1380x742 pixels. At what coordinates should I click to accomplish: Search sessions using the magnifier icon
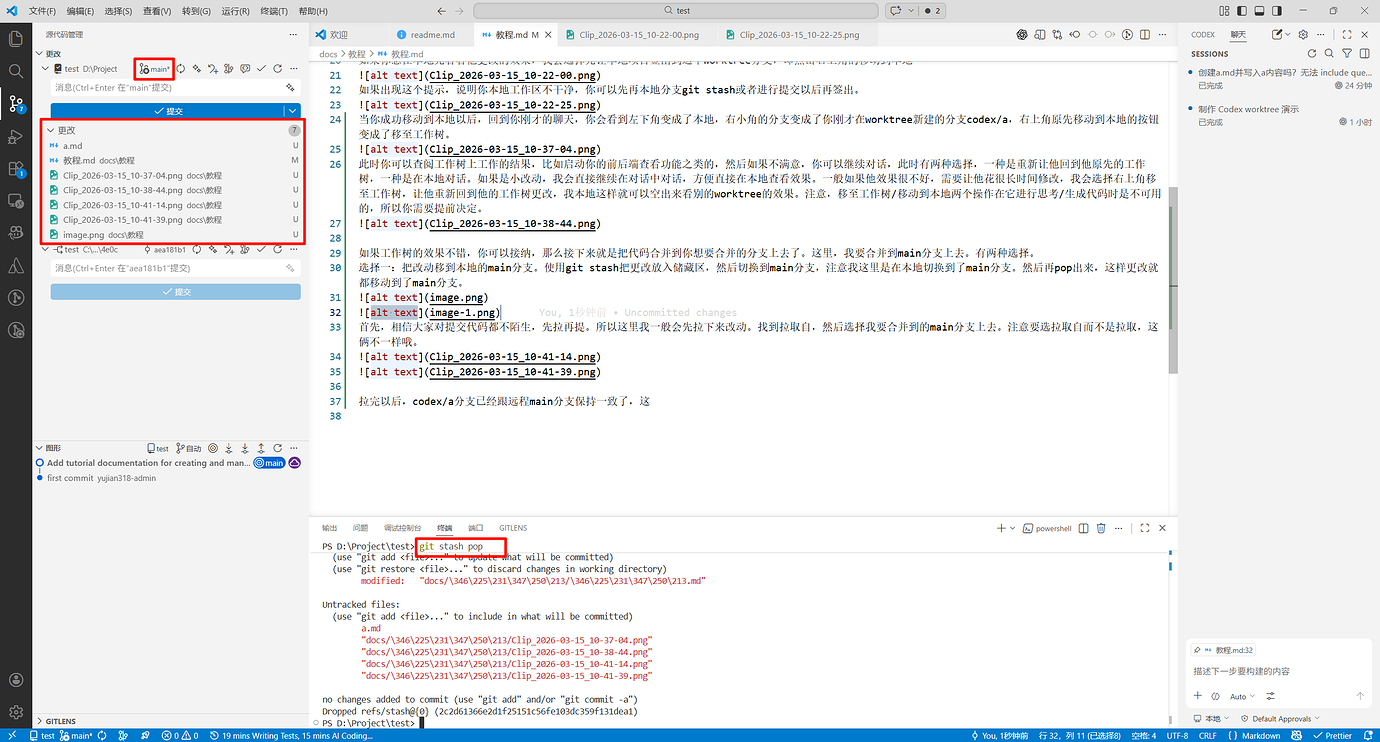(1329, 53)
